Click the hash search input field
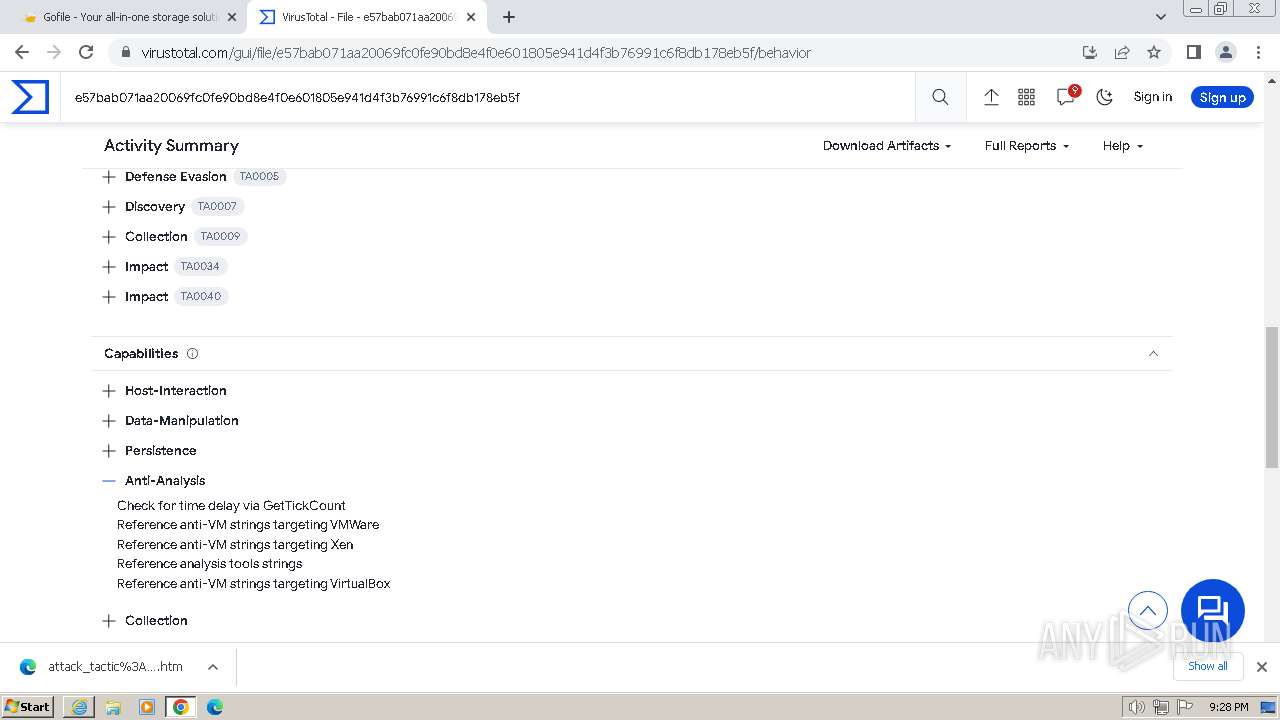Viewport: 1280px width, 720px height. coord(487,97)
